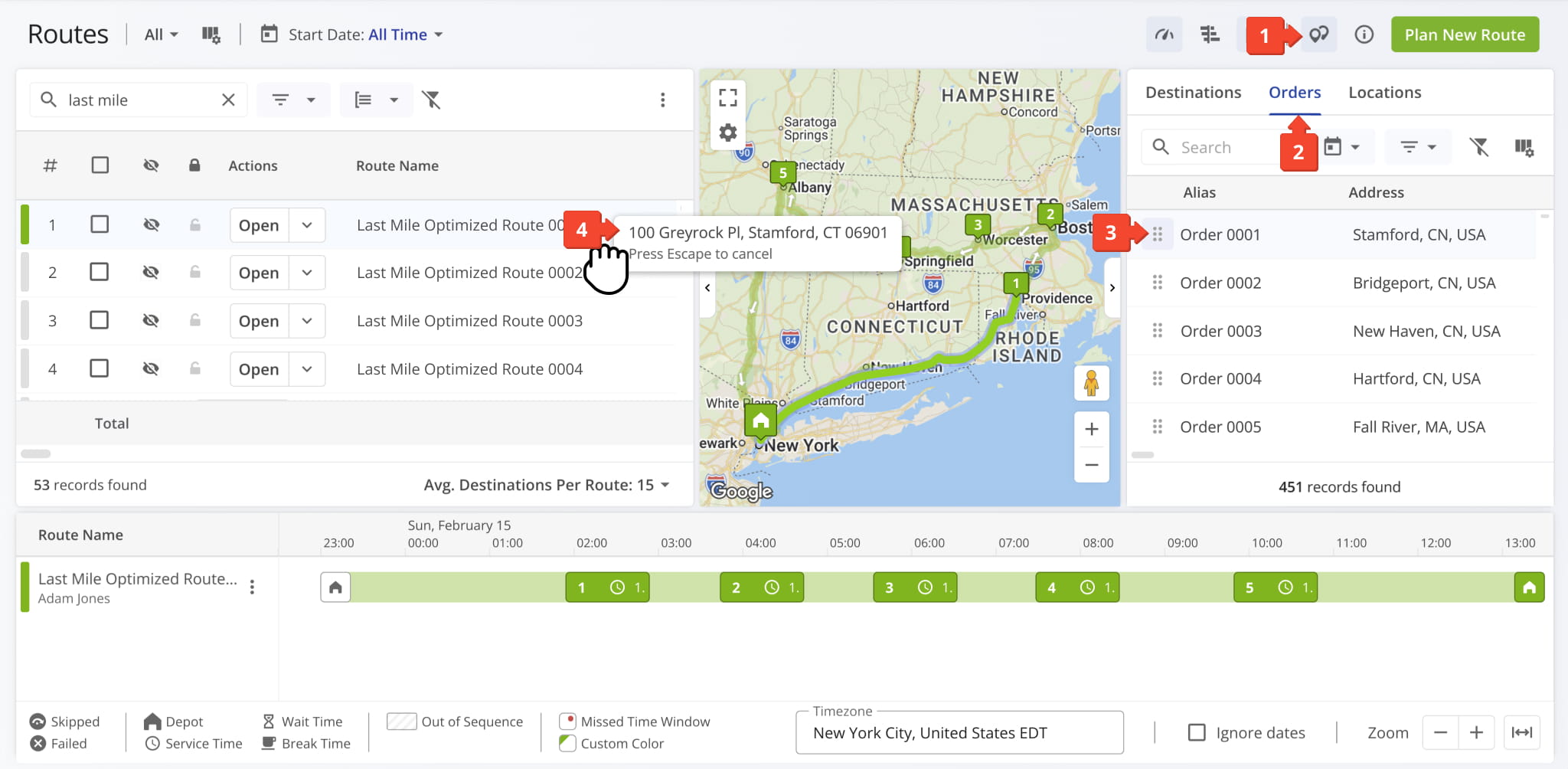The height and width of the screenshot is (769, 1568).
Task: Check the box for Last Mile Optimized Route 0004
Action: pos(100,368)
